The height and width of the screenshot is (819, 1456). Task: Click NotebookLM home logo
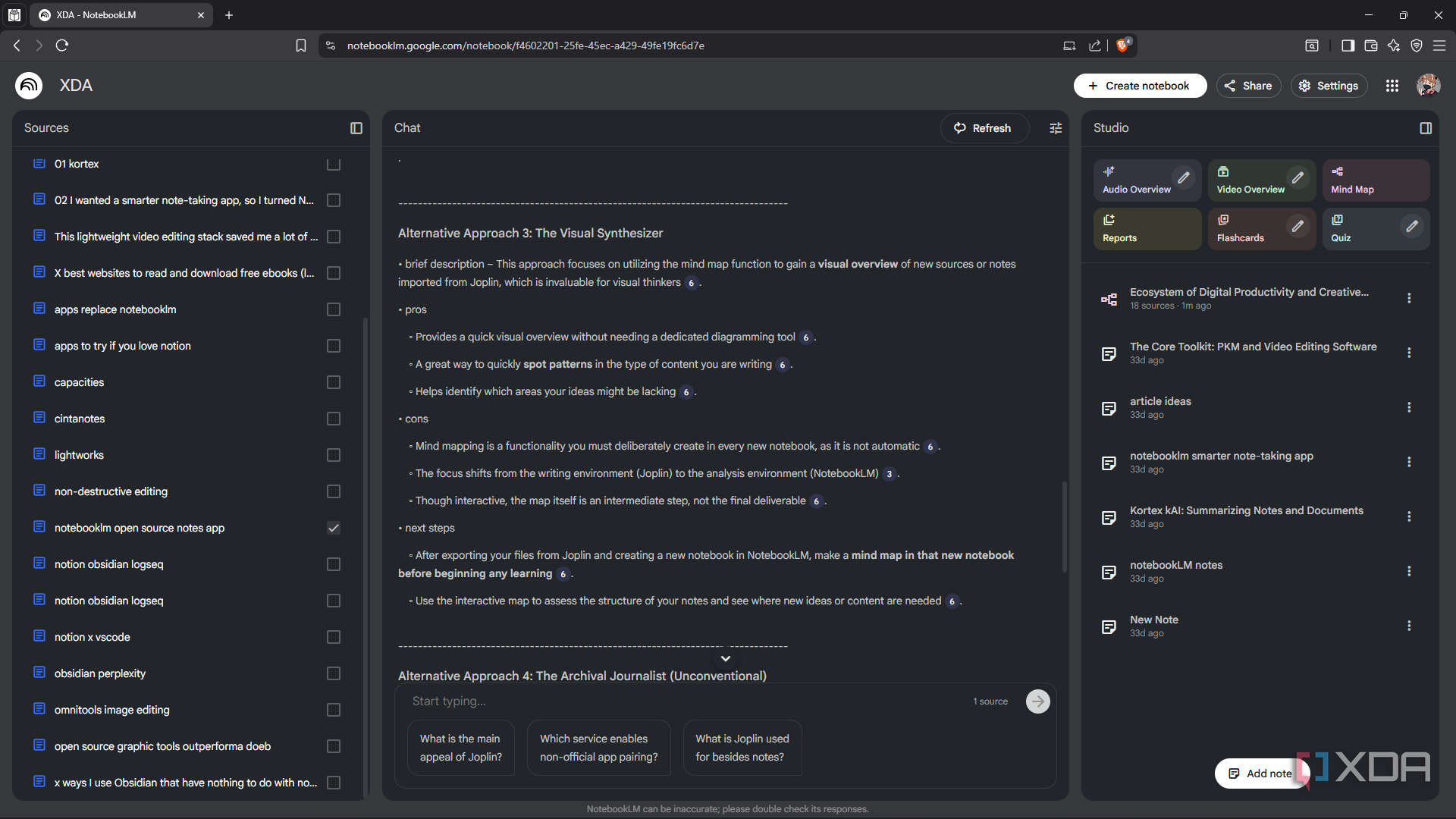coord(29,86)
